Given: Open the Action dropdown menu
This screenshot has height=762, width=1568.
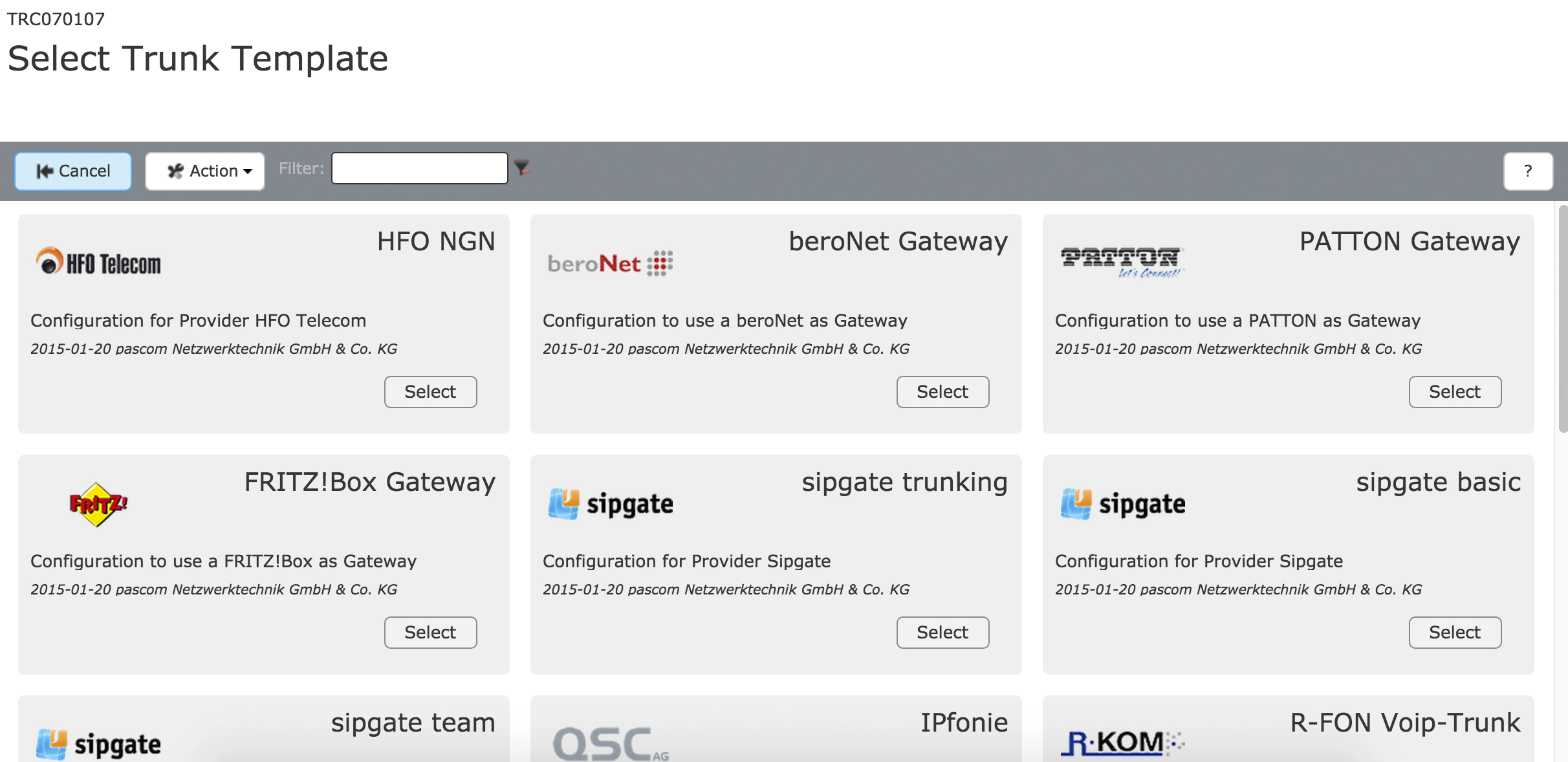Looking at the screenshot, I should 205,171.
